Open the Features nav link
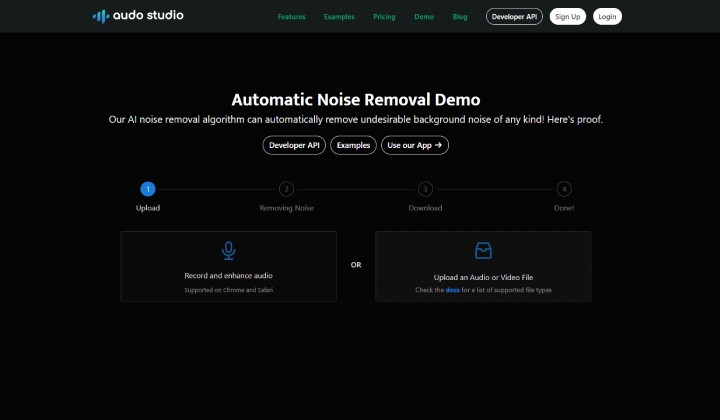This screenshot has height=420, width=720. (x=291, y=17)
